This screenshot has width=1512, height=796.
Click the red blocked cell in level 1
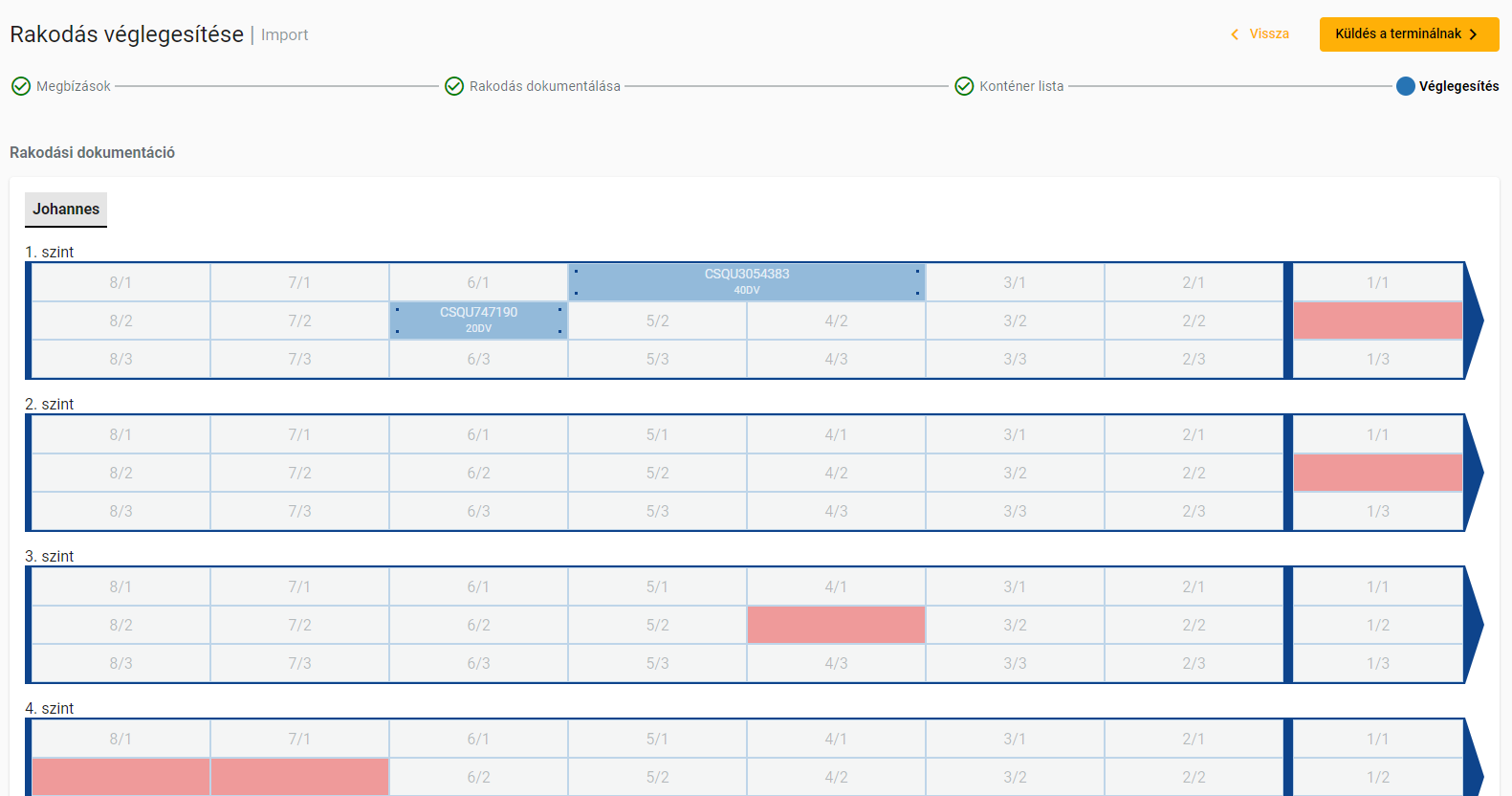[1377, 321]
